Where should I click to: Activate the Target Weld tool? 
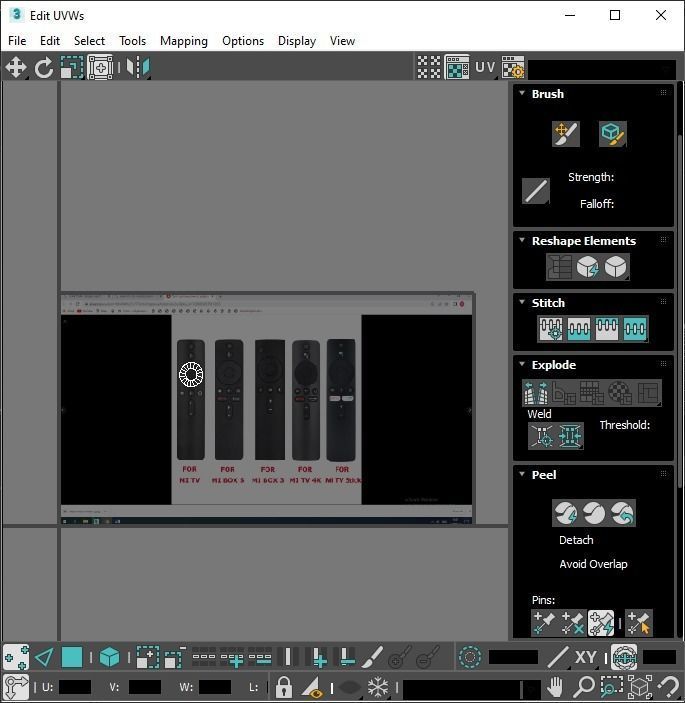(542, 435)
